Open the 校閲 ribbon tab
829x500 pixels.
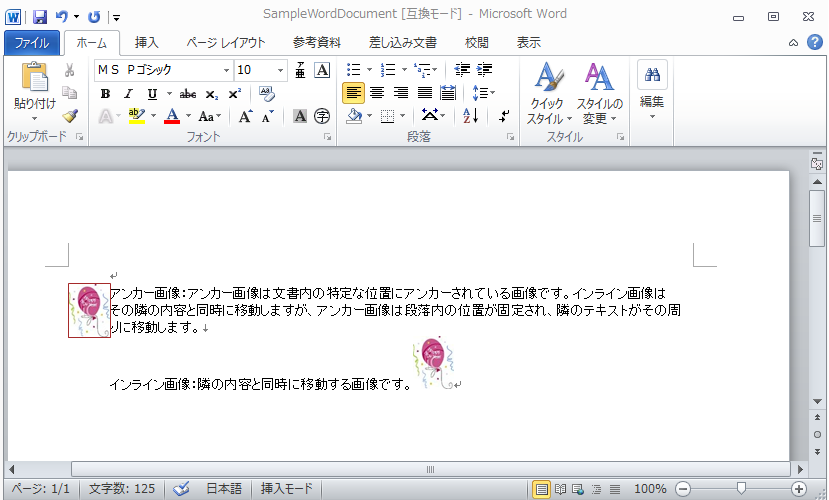[477, 42]
